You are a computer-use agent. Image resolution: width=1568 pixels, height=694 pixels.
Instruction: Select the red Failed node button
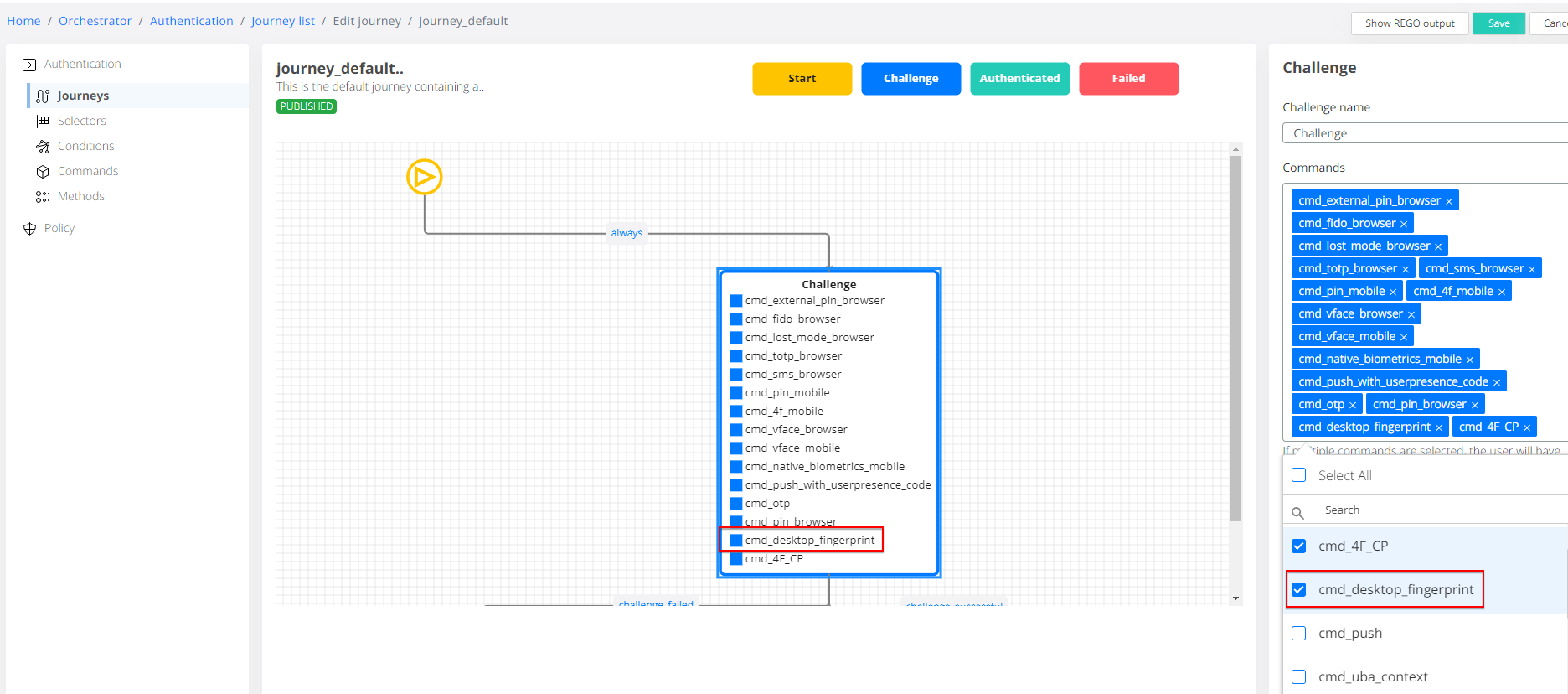[1127, 79]
